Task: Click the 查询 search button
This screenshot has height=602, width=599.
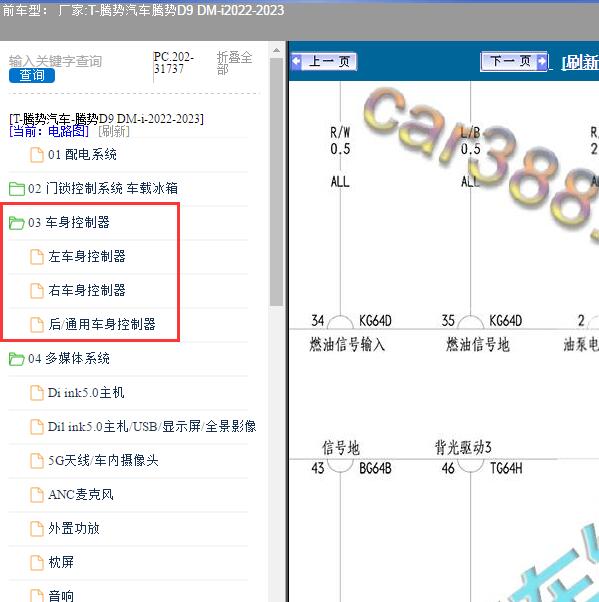Action: (x=32, y=75)
